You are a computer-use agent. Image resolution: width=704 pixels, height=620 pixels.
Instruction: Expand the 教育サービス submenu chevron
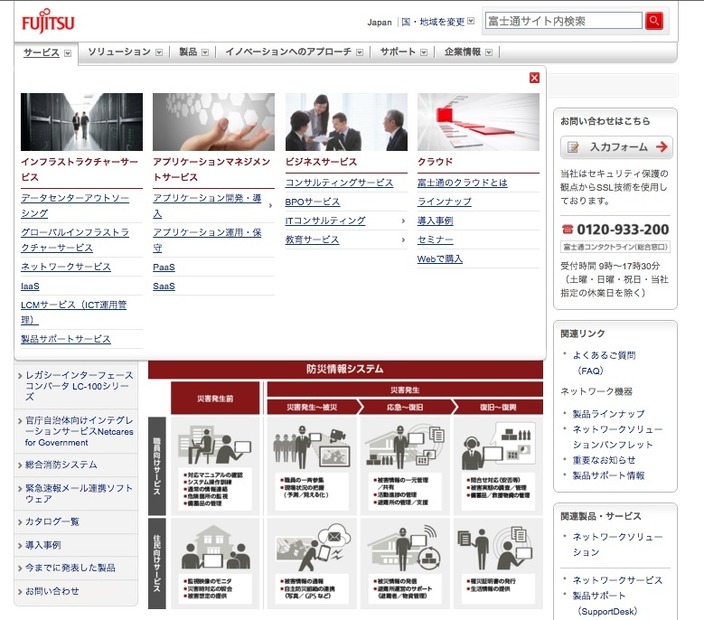pos(403,240)
